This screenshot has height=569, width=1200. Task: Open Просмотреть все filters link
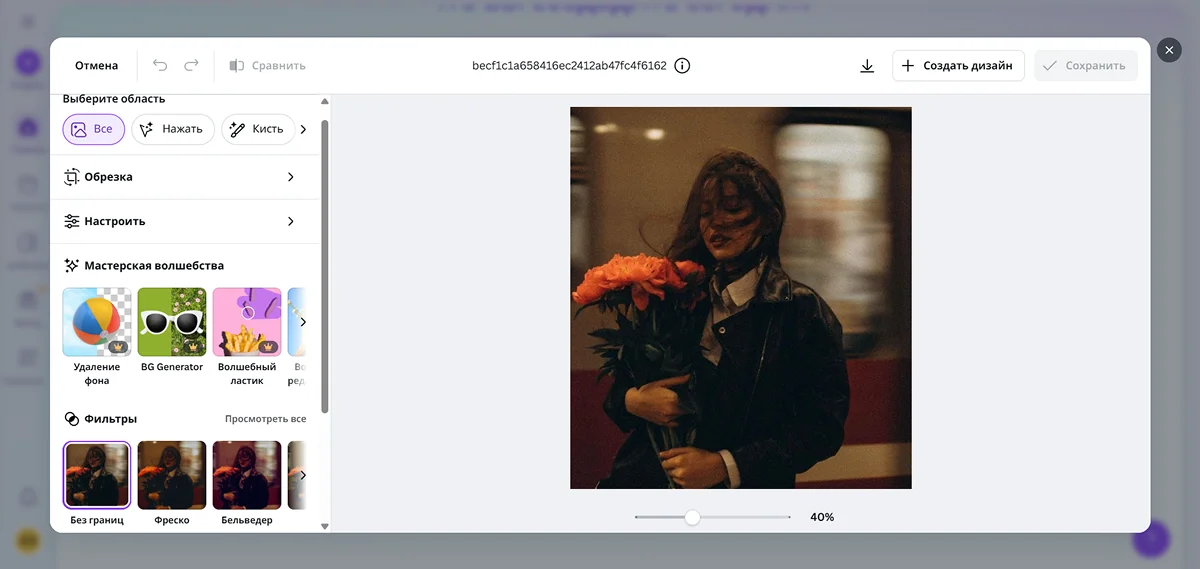click(265, 419)
